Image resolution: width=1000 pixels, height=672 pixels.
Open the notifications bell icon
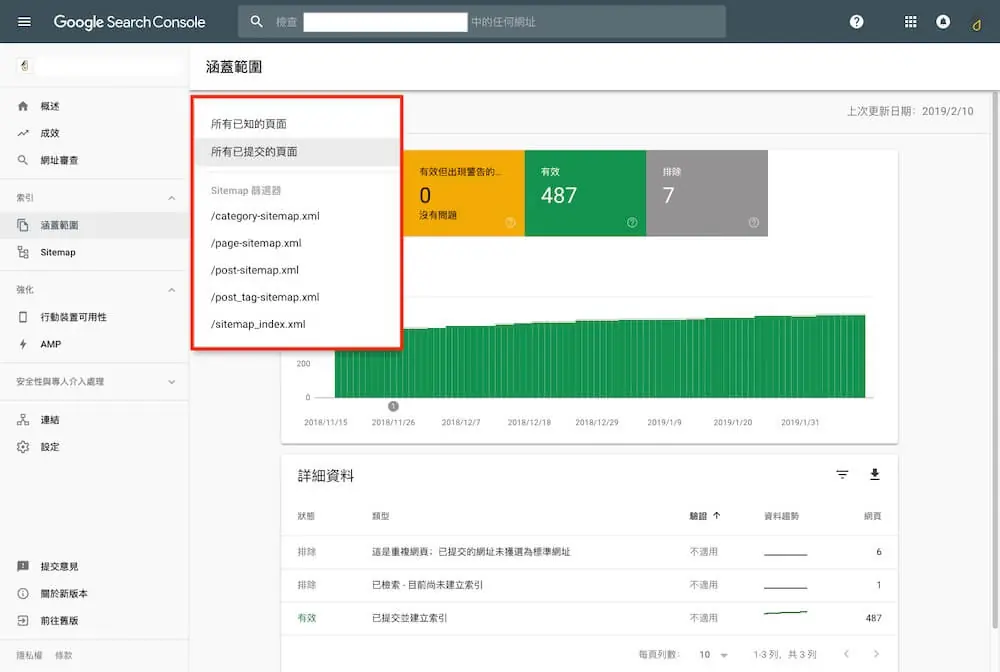coord(943,22)
